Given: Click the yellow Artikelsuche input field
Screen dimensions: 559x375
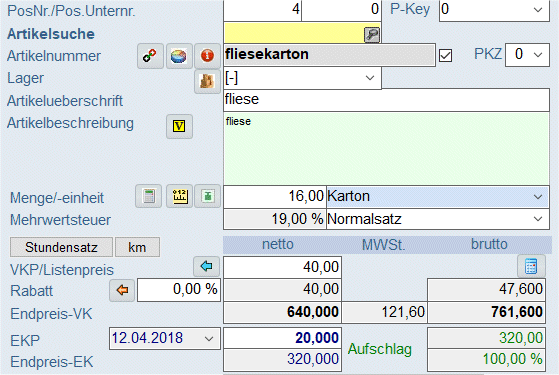Looking at the screenshot, I should 294,34.
